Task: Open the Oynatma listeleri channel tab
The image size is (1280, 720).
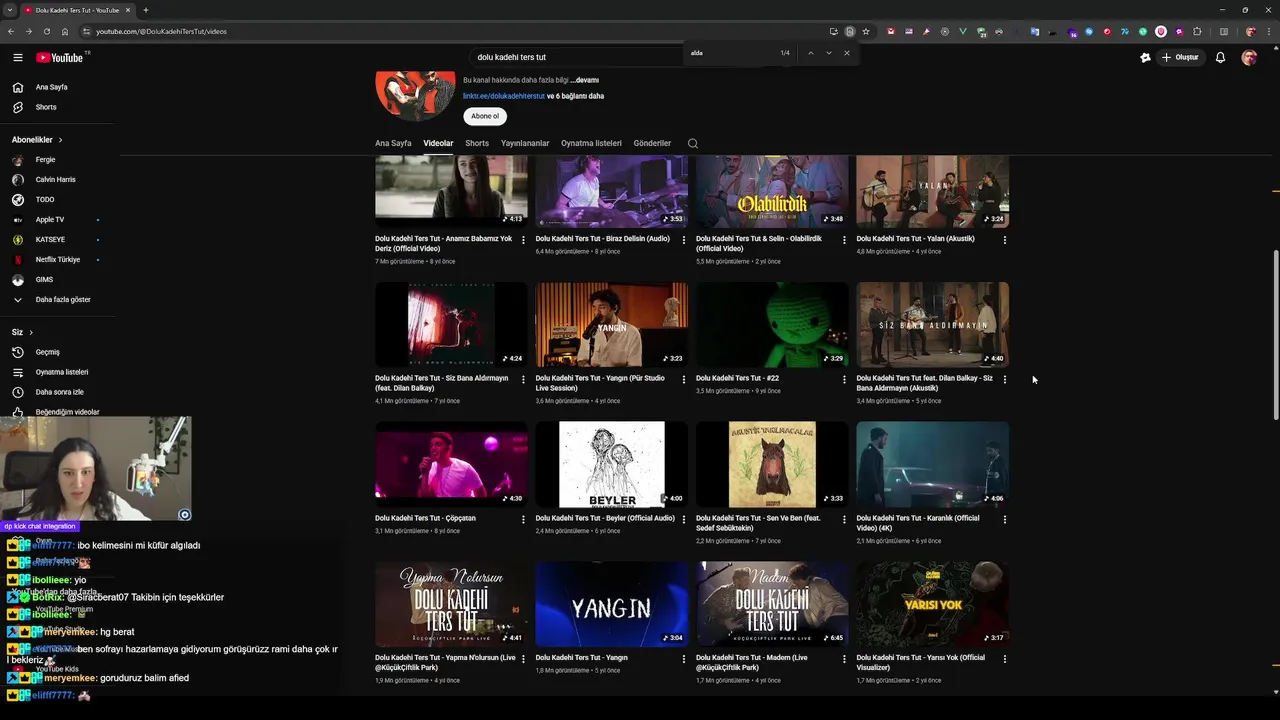Action: point(591,143)
